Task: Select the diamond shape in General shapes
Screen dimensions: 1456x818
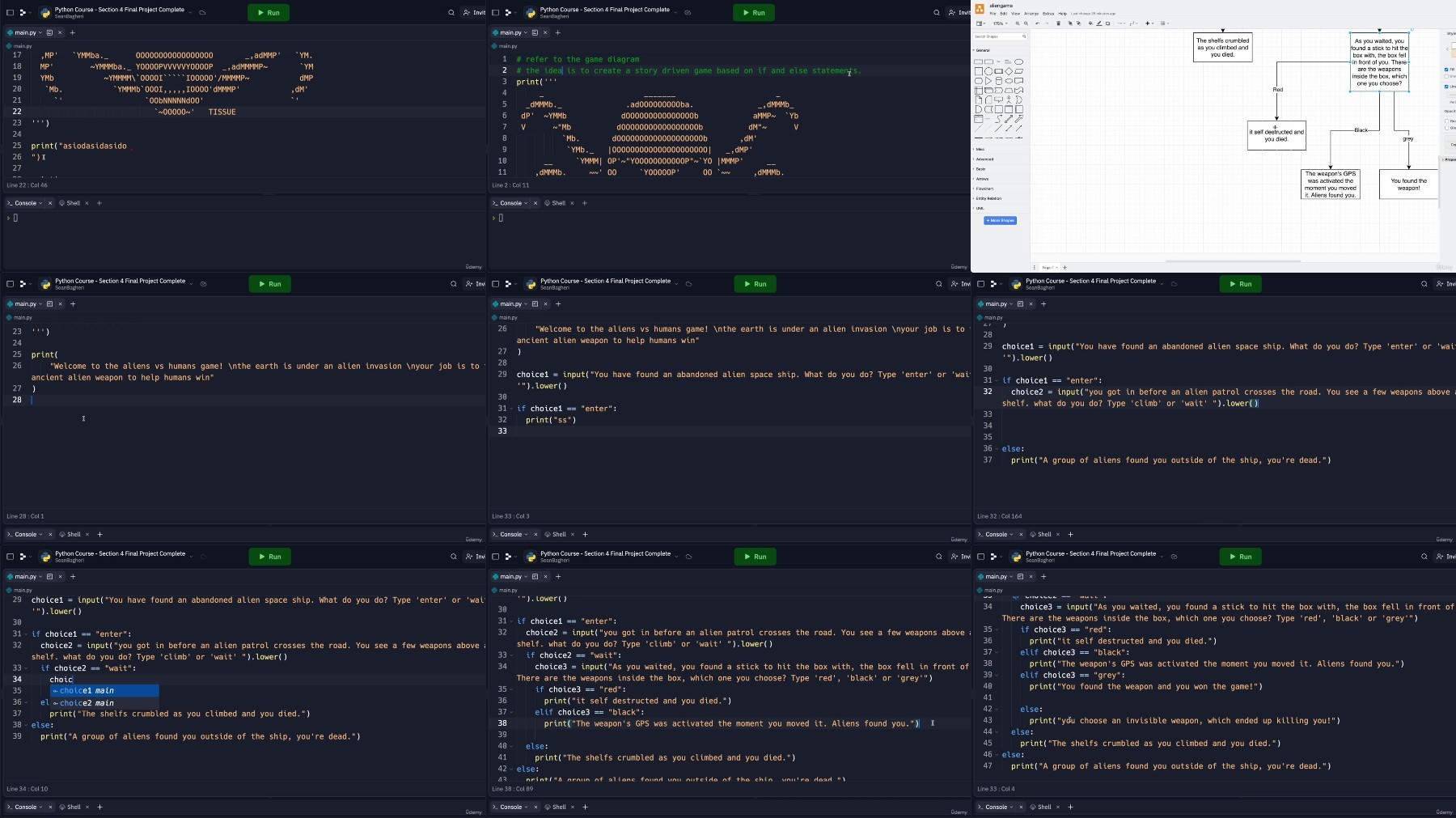Action: 1009,71
